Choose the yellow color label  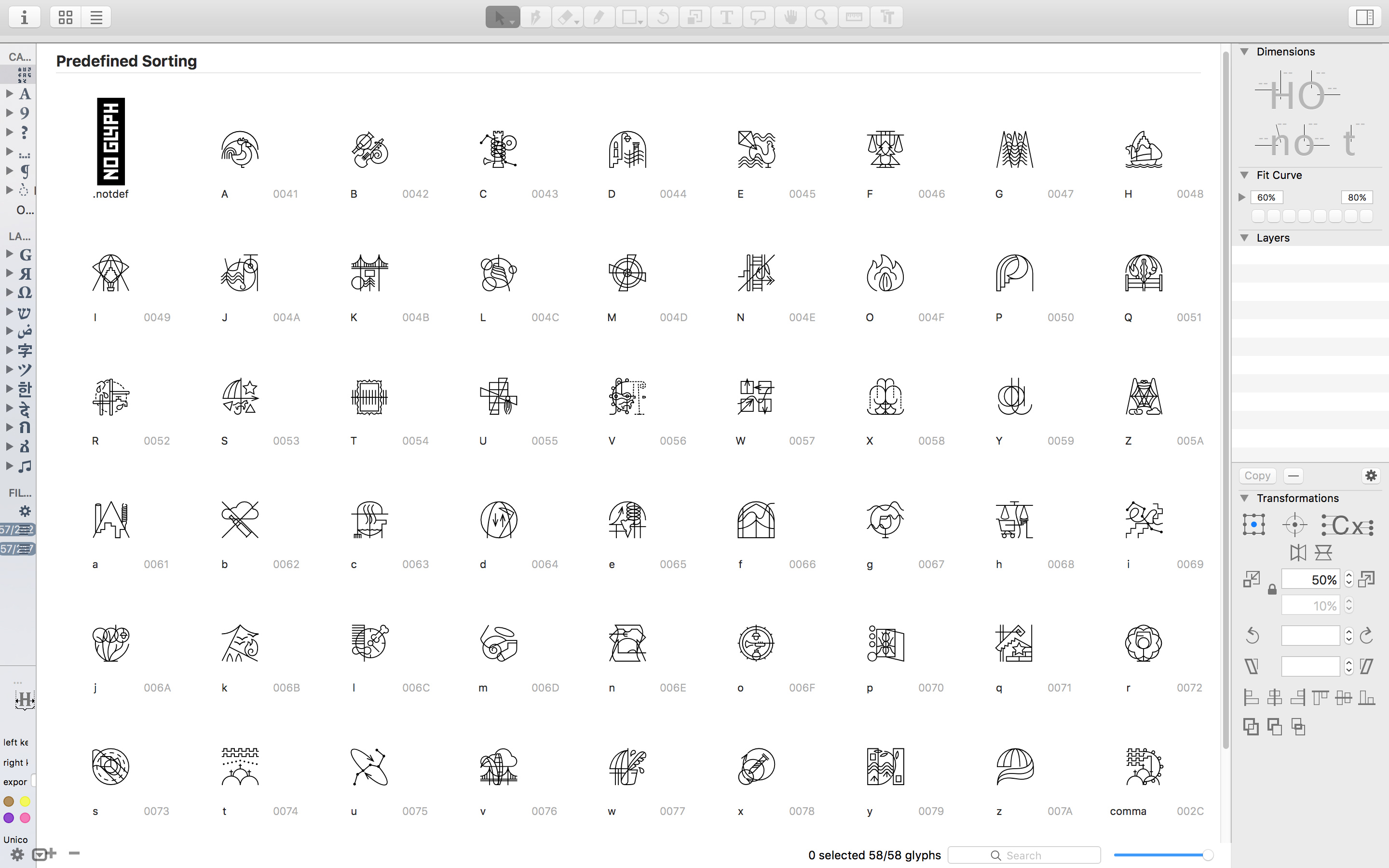pyautogui.click(x=25, y=801)
